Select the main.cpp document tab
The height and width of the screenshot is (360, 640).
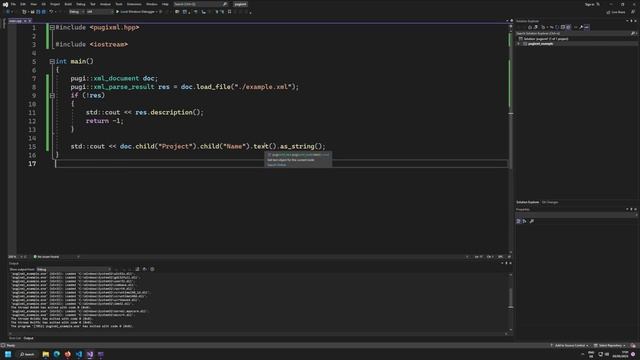(x=16, y=21)
